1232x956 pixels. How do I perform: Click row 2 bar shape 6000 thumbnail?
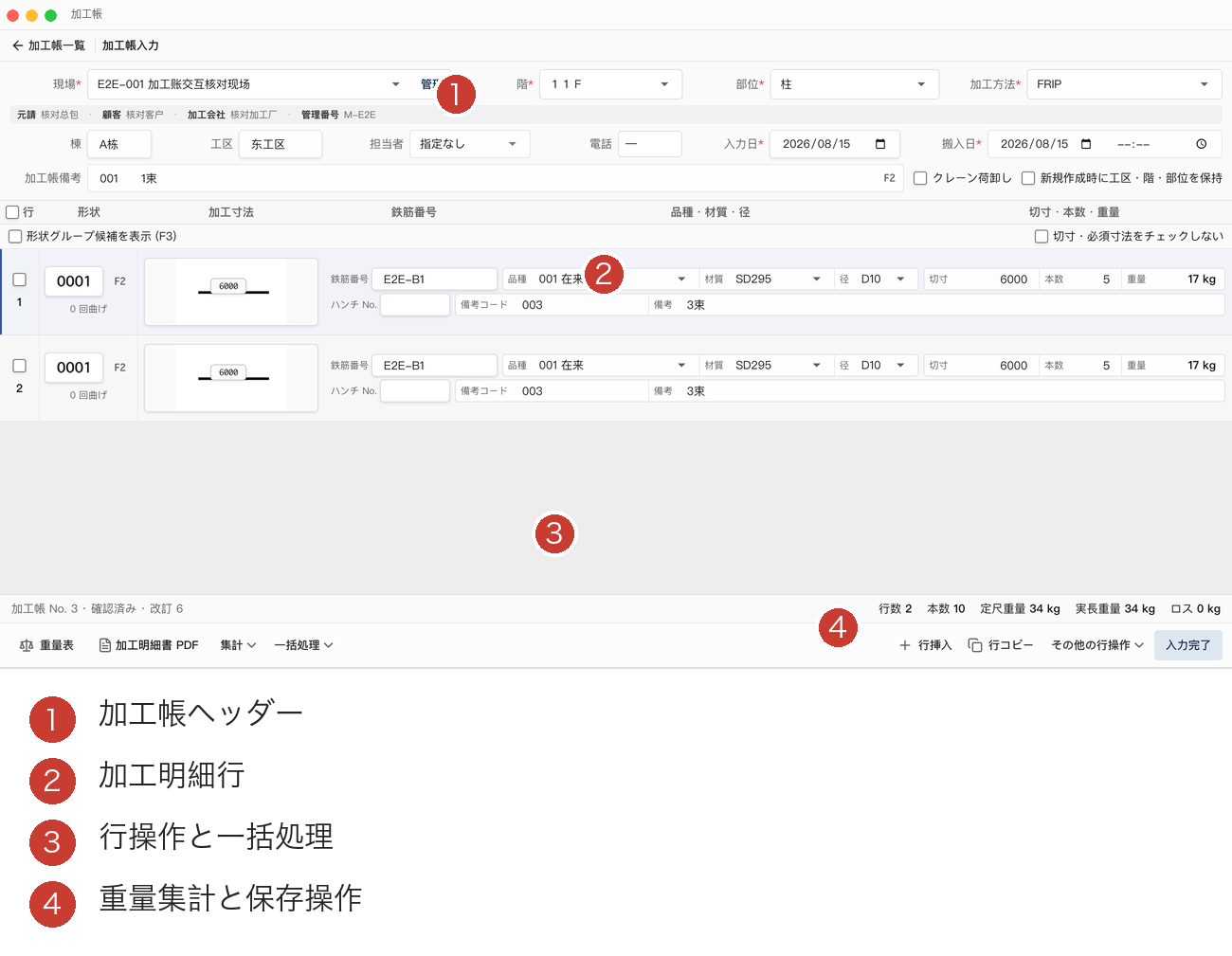coord(231,378)
